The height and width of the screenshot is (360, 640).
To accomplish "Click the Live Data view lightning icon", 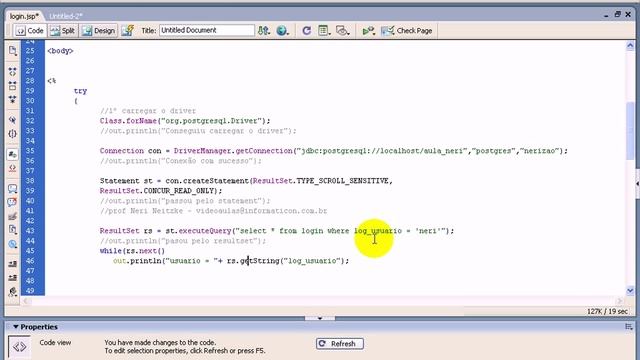I will click(128, 31).
